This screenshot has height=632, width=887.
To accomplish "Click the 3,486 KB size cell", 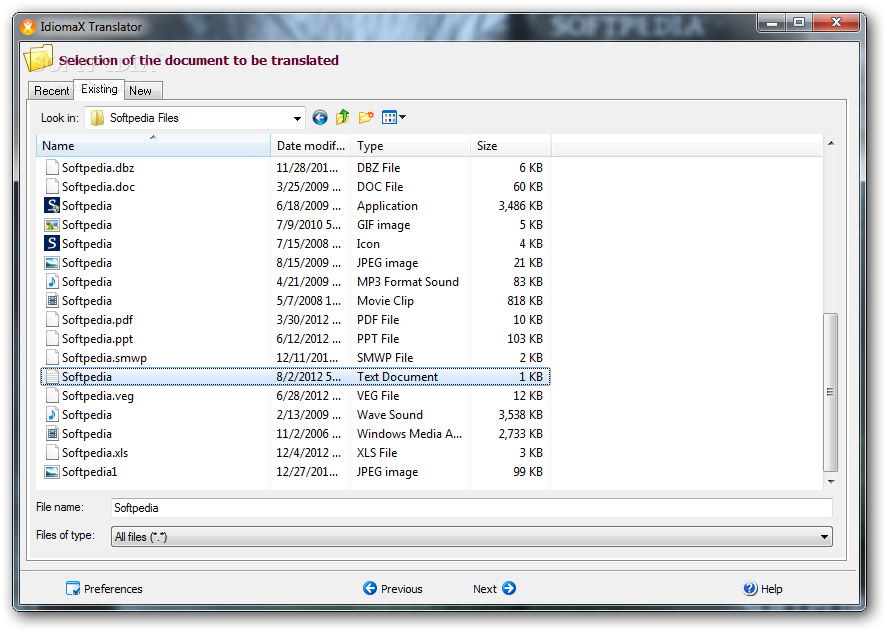I will [x=520, y=205].
